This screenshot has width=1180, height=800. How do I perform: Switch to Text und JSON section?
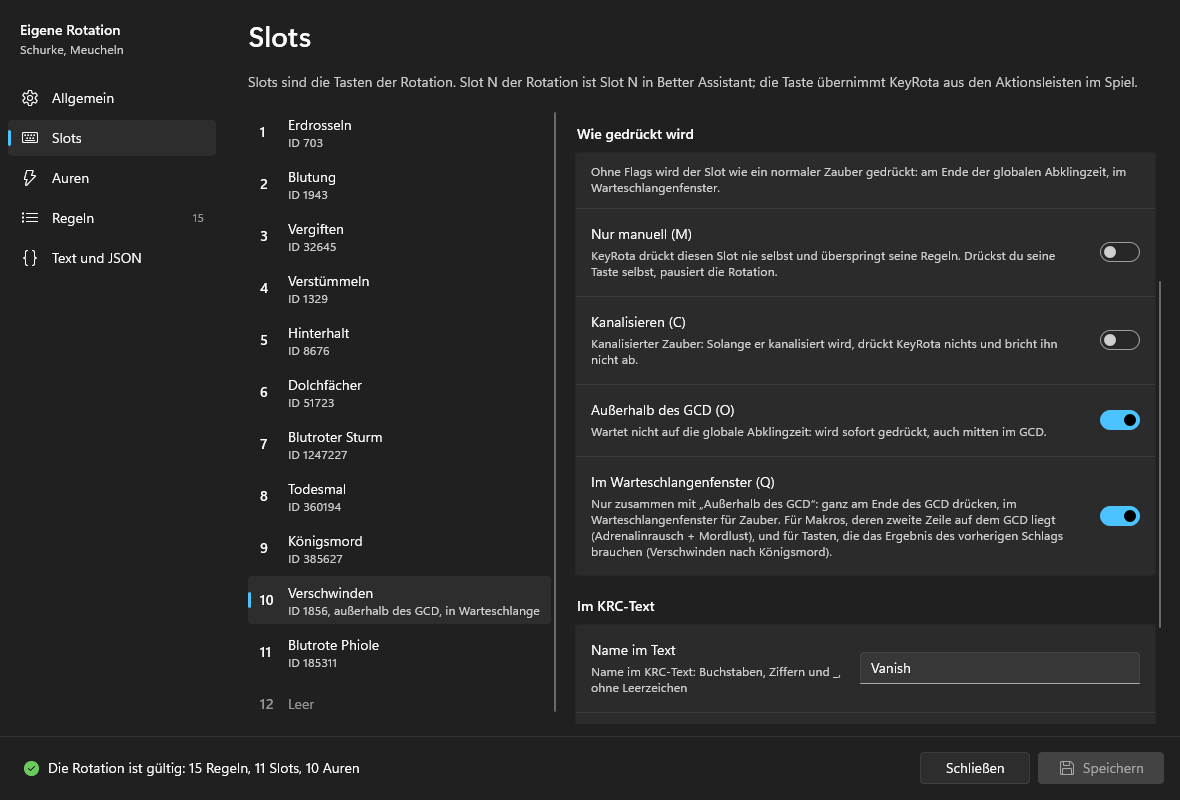(111, 257)
